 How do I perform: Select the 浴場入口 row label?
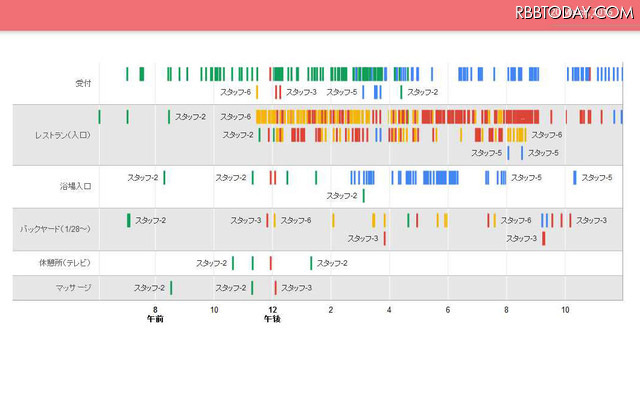pos(76,187)
